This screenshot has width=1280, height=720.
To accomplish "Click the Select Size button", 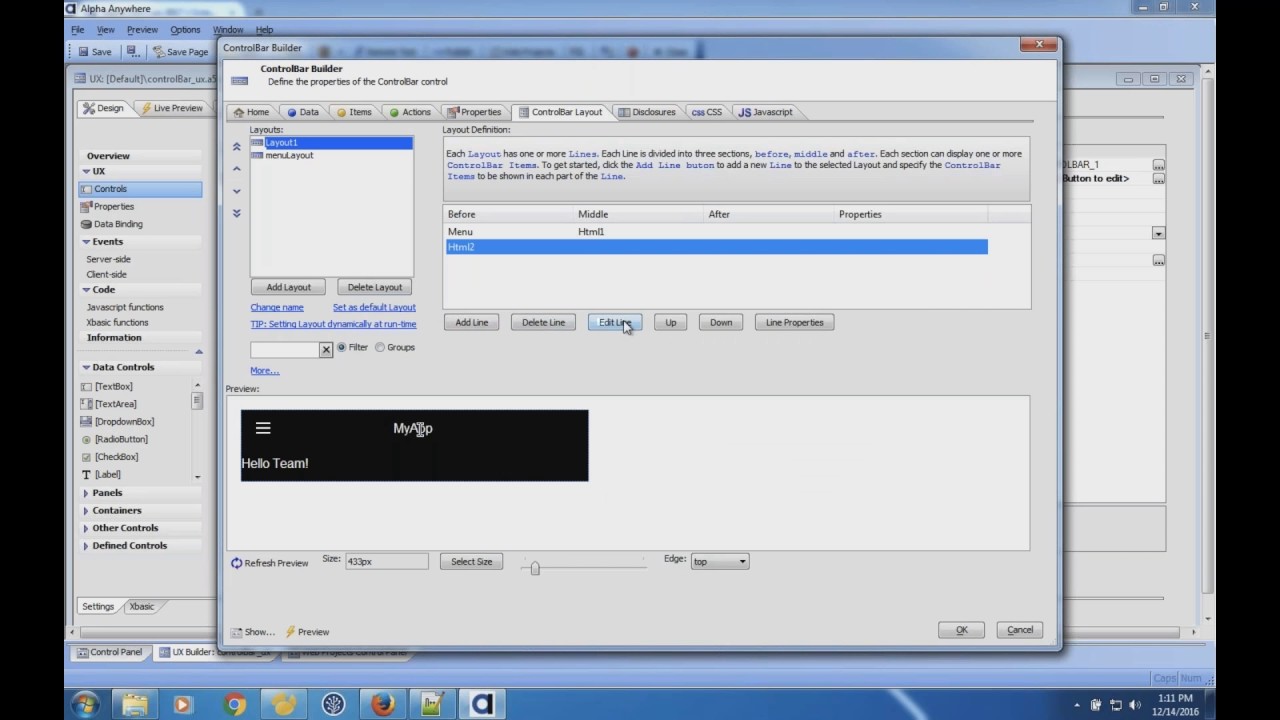I will pos(471,561).
